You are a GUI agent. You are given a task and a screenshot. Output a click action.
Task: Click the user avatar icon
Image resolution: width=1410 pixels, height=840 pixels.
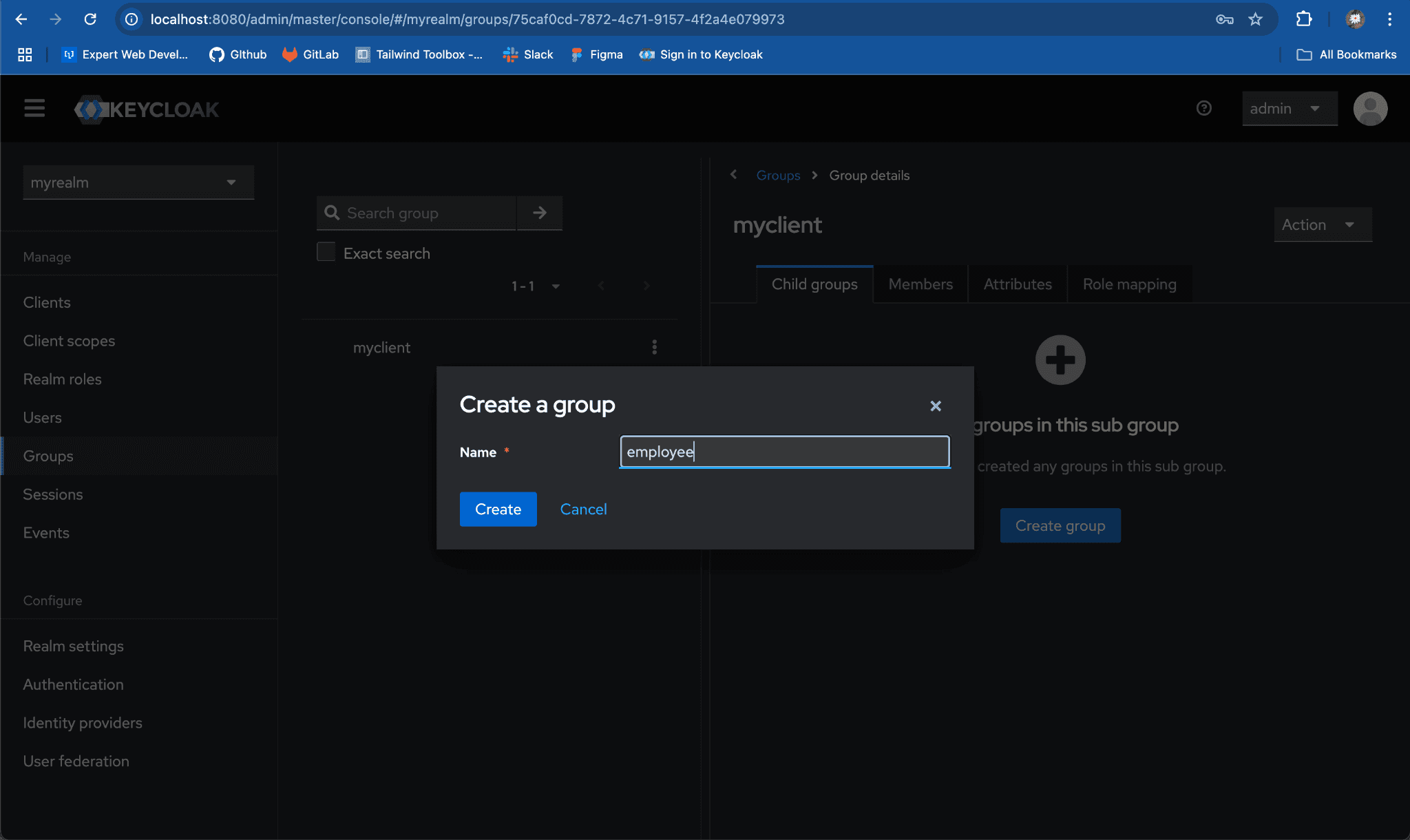coord(1369,109)
